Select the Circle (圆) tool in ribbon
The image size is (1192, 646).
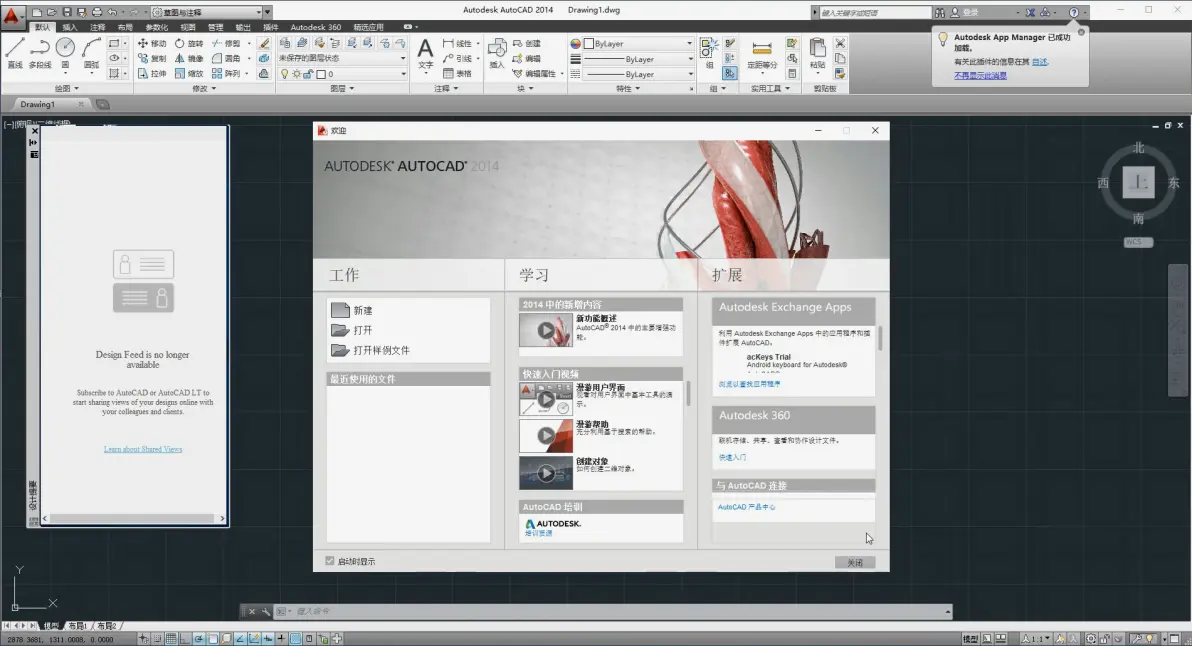pyautogui.click(x=65, y=52)
